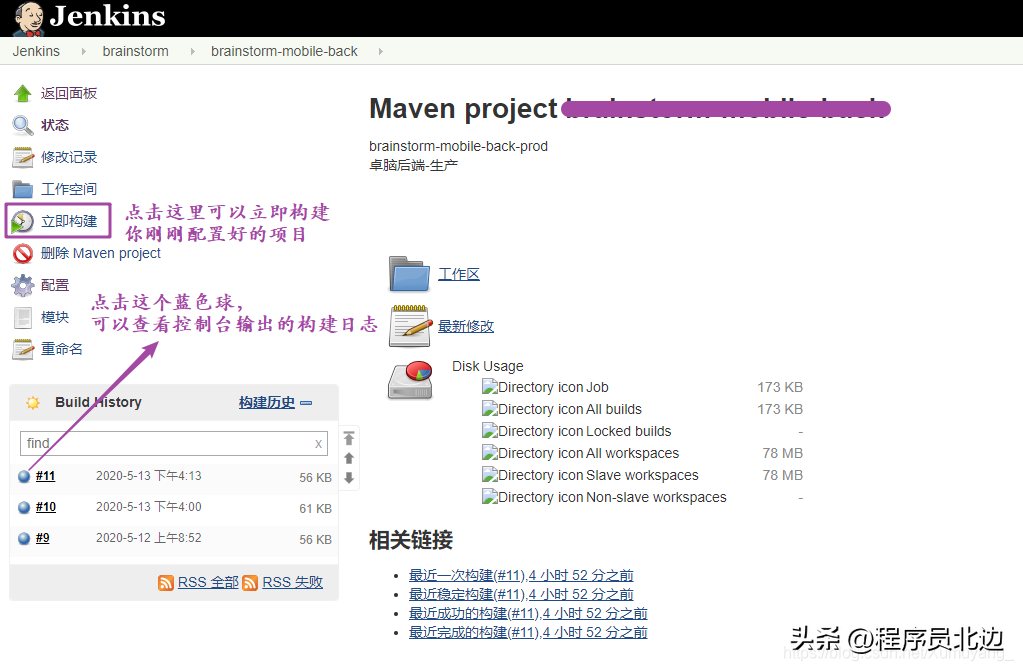
Task: Open the 最新修改 link
Action: point(466,326)
